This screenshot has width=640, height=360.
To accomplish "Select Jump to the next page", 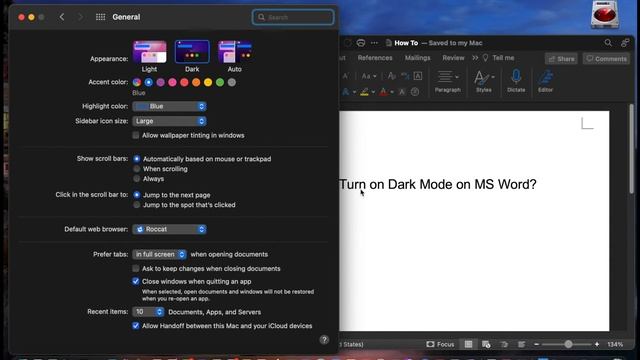I will pyautogui.click(x=137, y=195).
